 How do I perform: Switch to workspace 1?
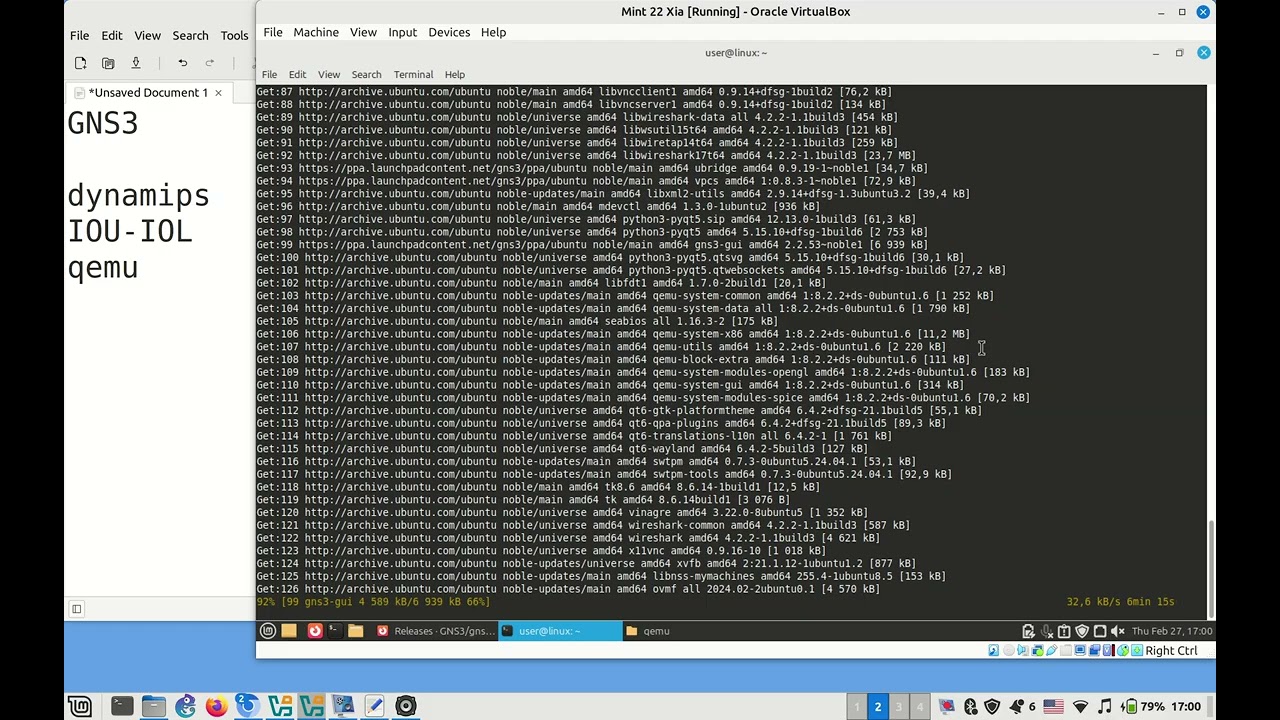tap(856, 707)
